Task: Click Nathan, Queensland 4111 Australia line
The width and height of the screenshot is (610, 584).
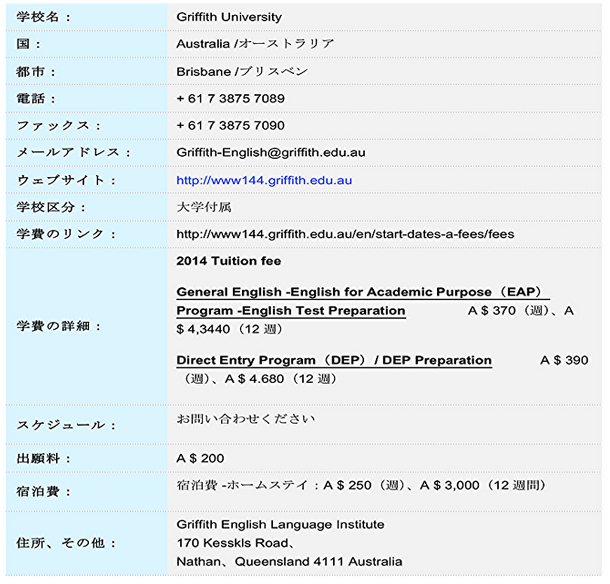Action: tap(289, 562)
